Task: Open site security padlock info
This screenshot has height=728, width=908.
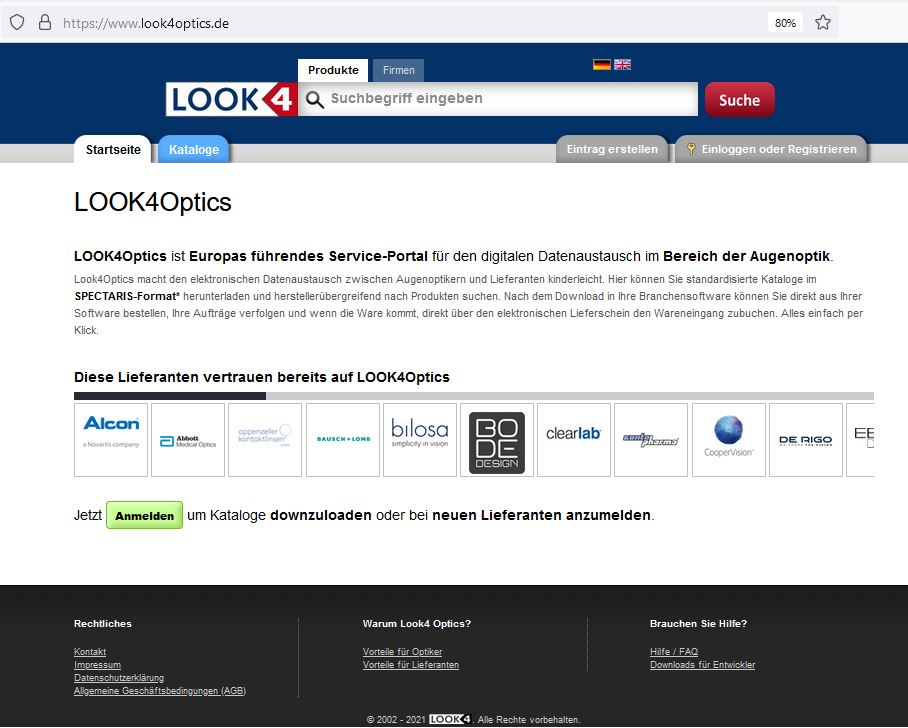Action: [45, 23]
